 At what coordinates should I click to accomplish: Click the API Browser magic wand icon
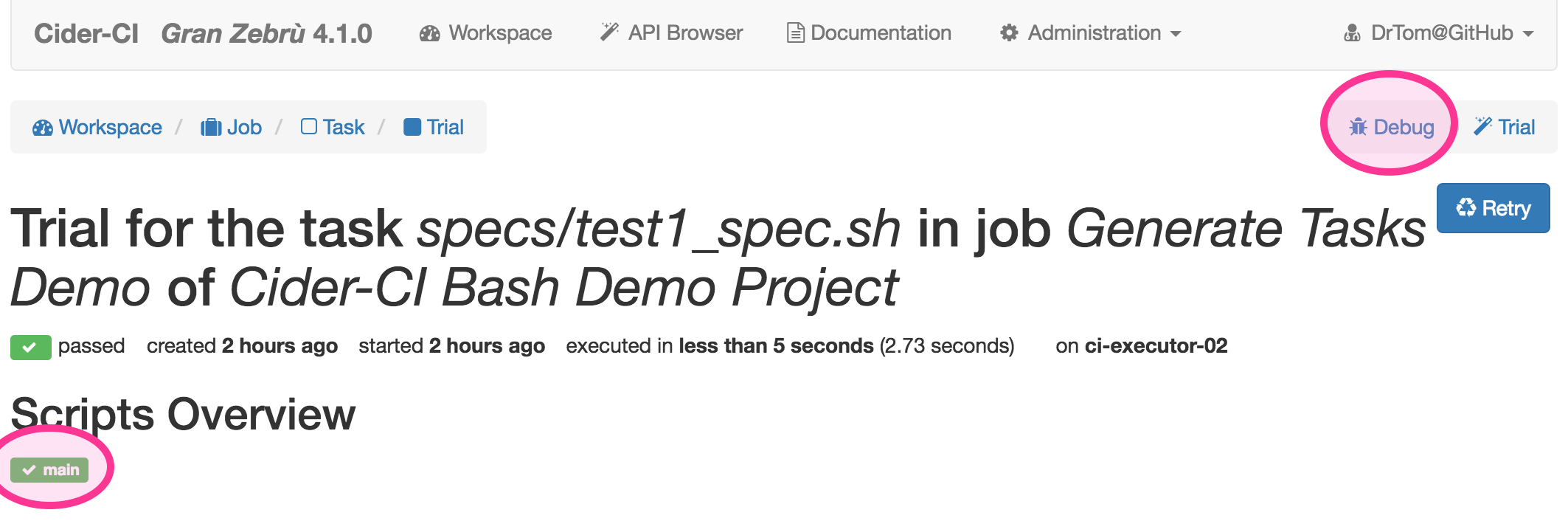pos(609,32)
